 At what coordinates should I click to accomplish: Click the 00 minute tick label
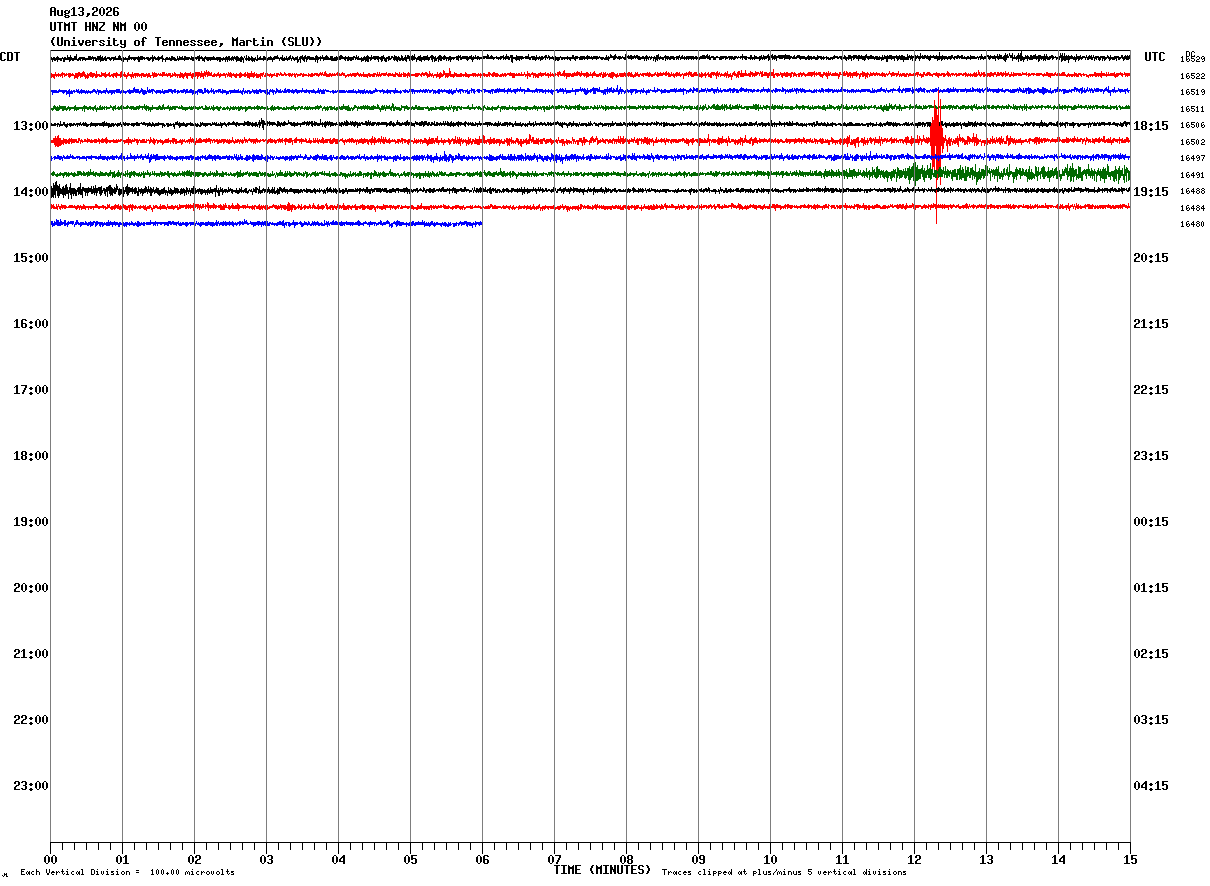(50, 859)
